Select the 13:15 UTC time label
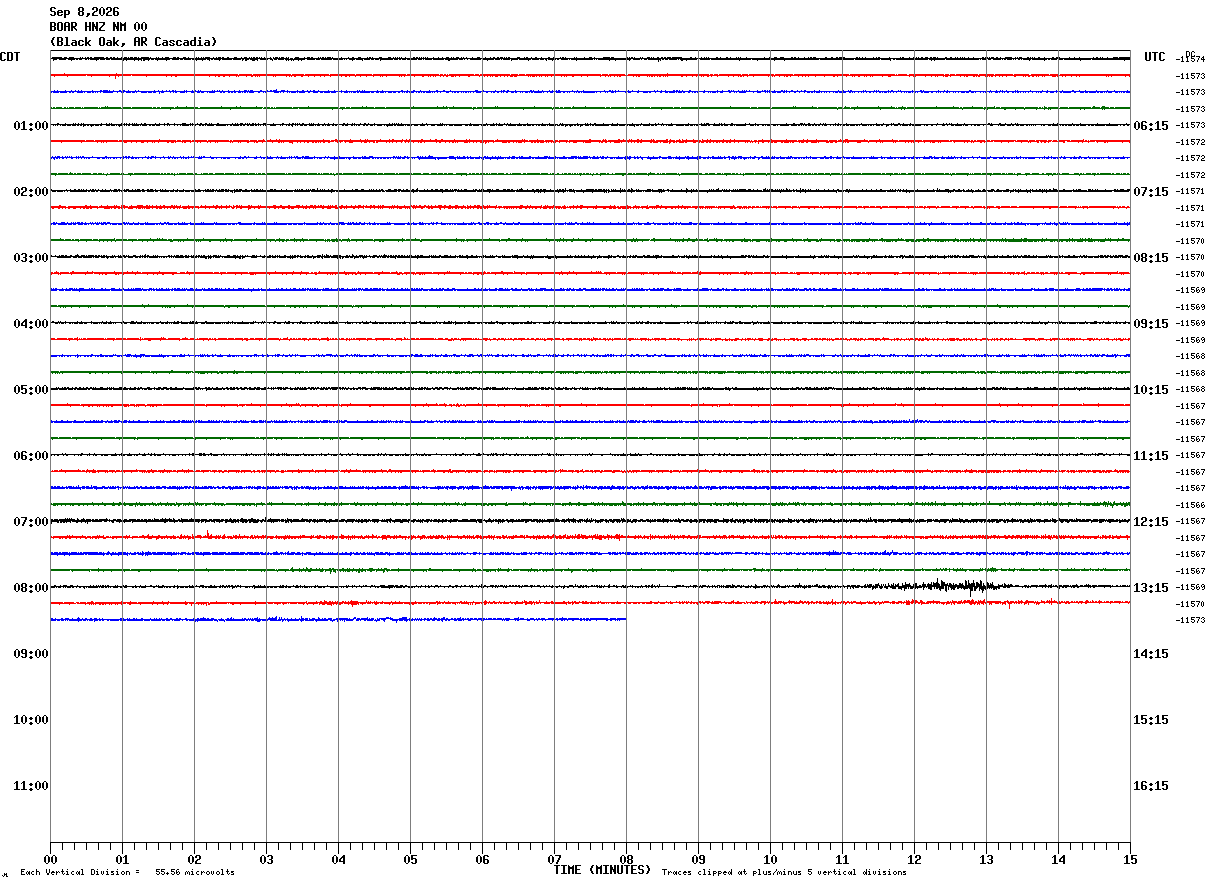The width and height of the screenshot is (1210, 886). click(1150, 587)
